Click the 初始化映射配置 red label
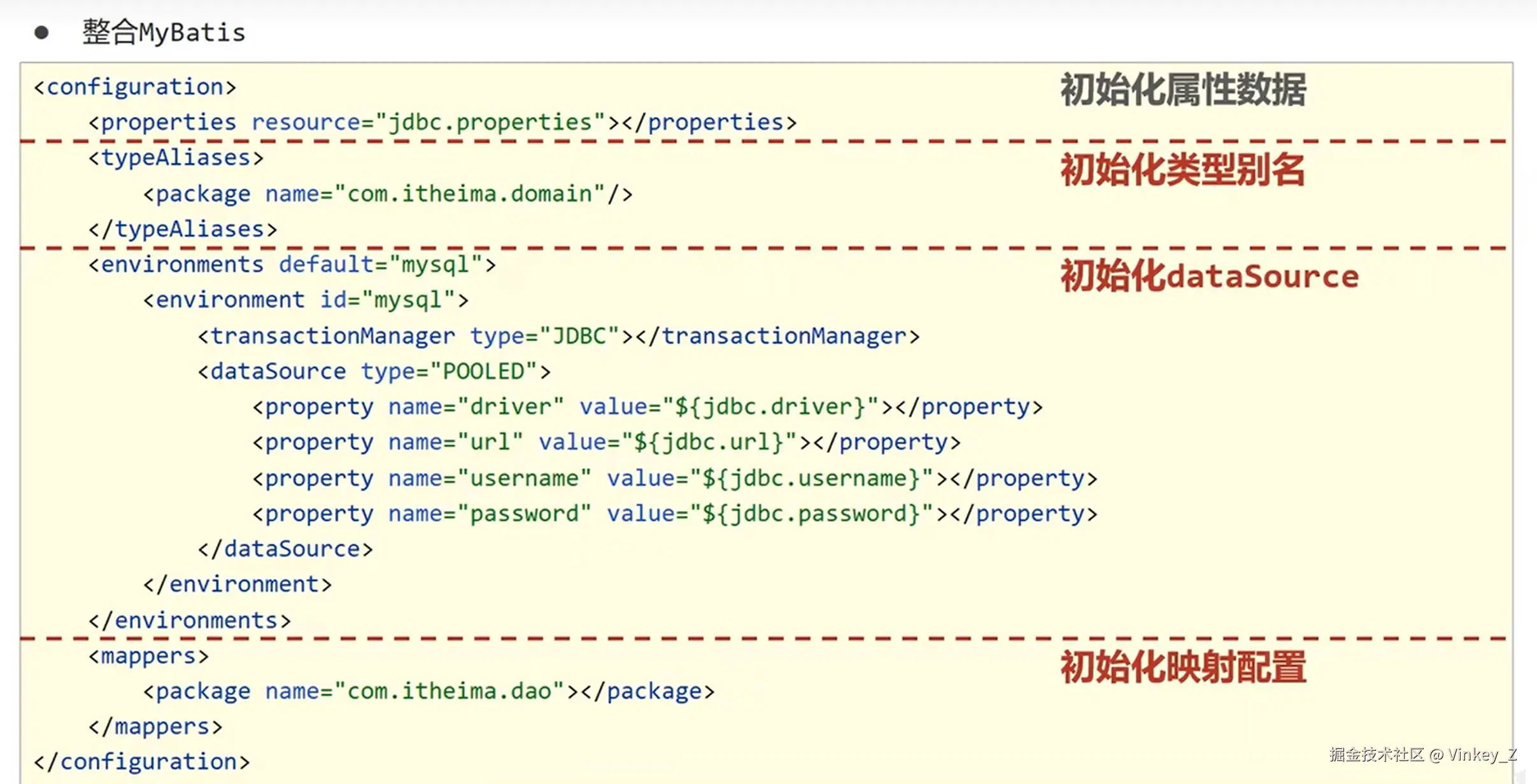 1182,668
